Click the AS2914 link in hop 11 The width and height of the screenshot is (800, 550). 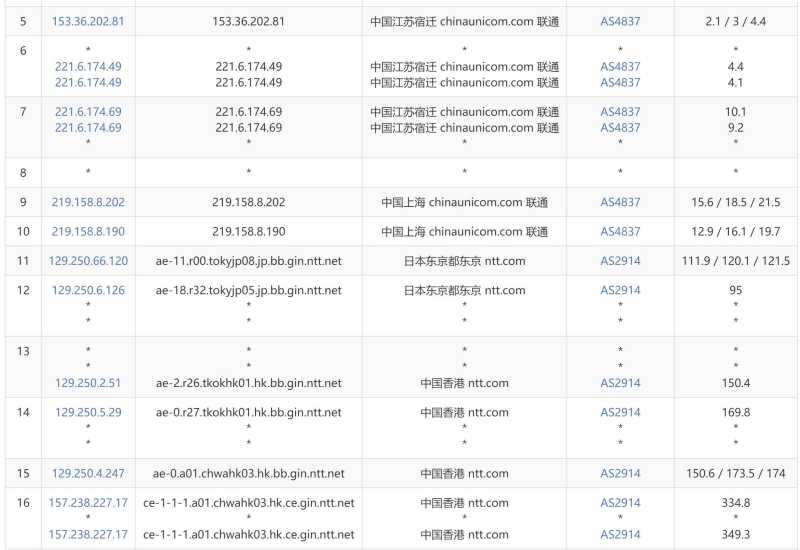coord(620,261)
